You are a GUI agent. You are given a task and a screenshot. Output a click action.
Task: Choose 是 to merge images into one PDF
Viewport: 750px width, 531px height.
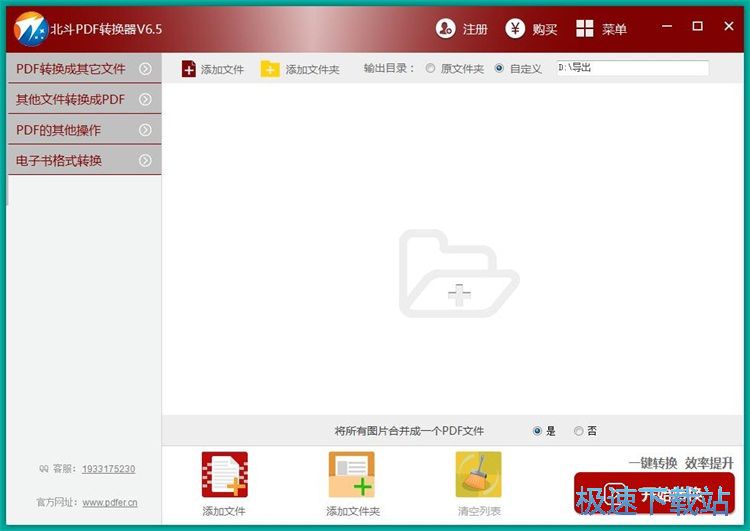pyautogui.click(x=537, y=431)
